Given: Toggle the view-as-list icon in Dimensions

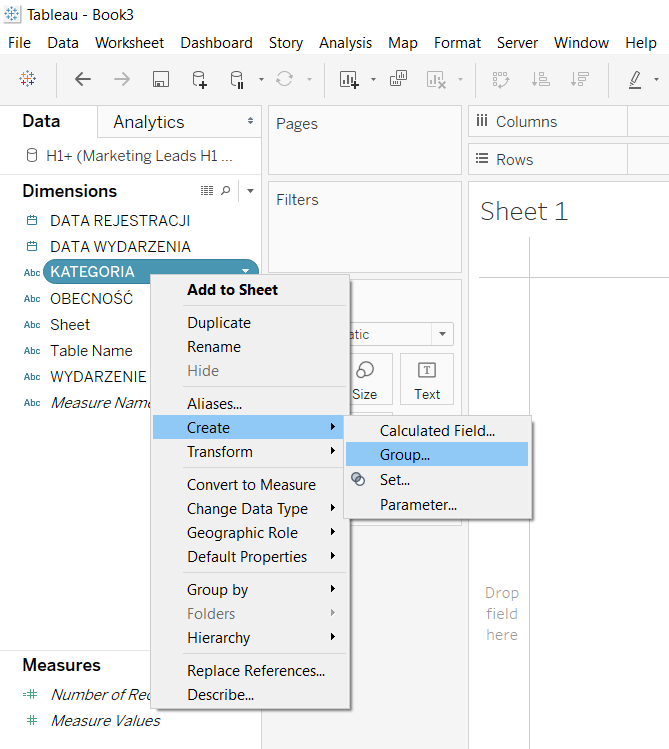Looking at the screenshot, I should coord(207,191).
